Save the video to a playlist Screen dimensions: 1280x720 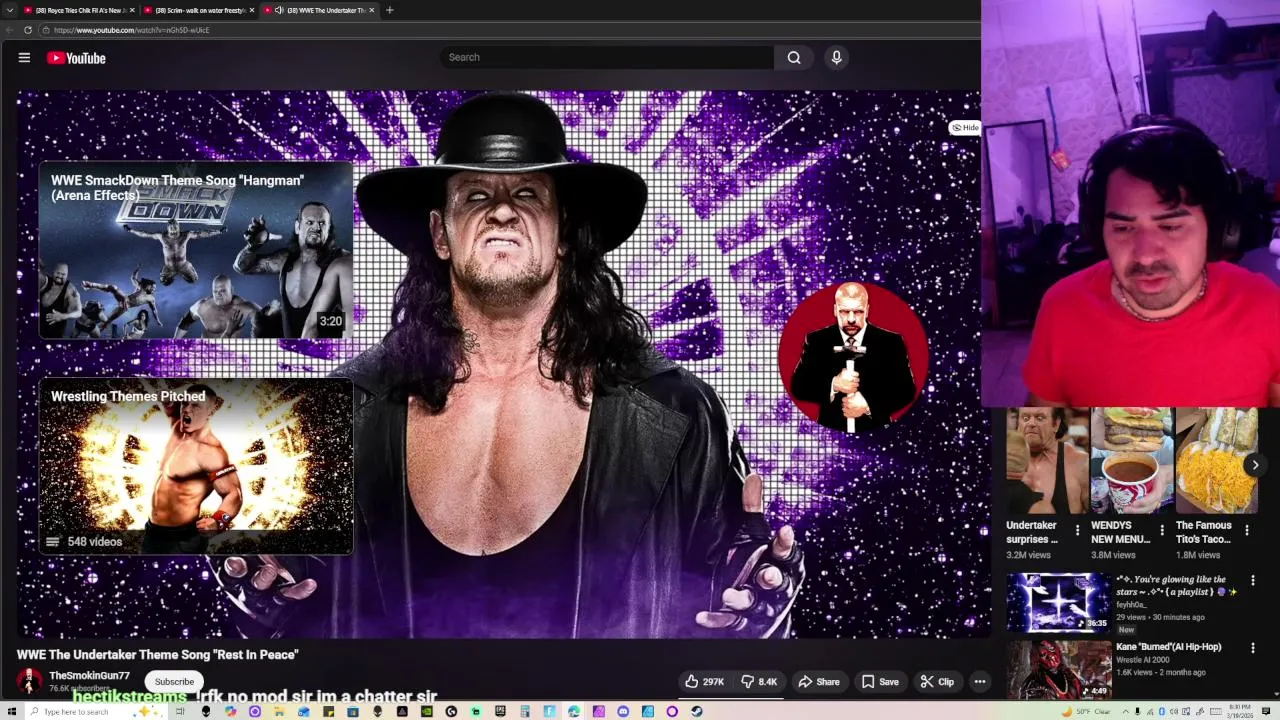[880, 682]
